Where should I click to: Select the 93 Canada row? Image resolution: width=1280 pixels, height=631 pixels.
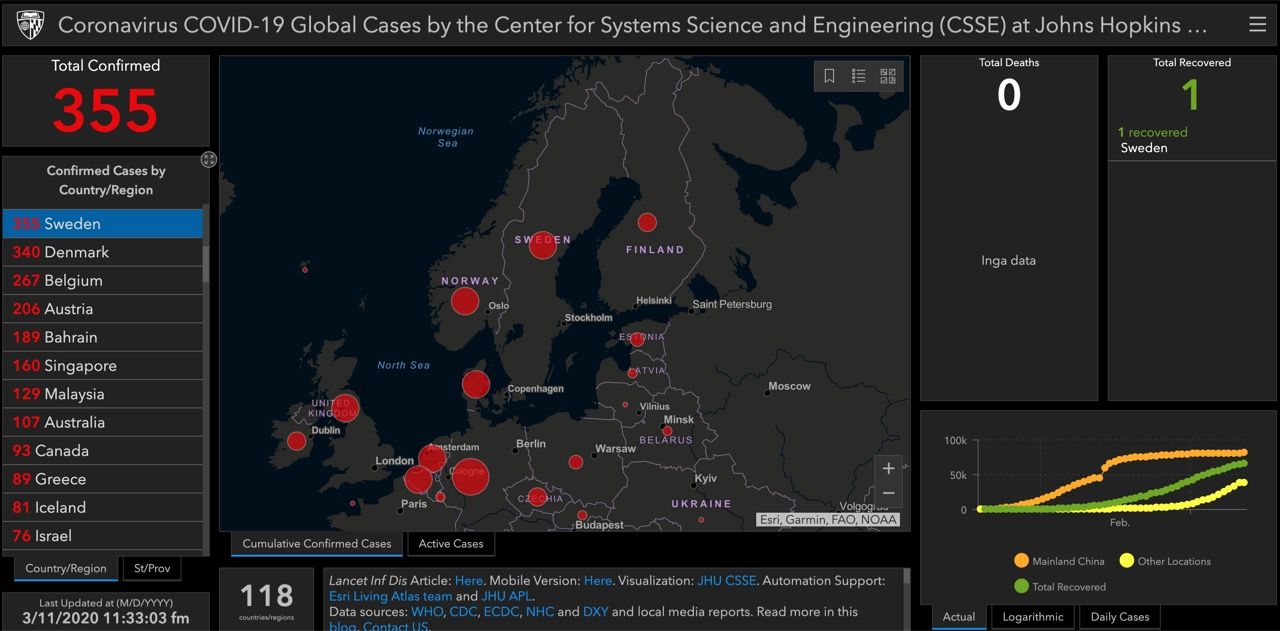(x=102, y=451)
